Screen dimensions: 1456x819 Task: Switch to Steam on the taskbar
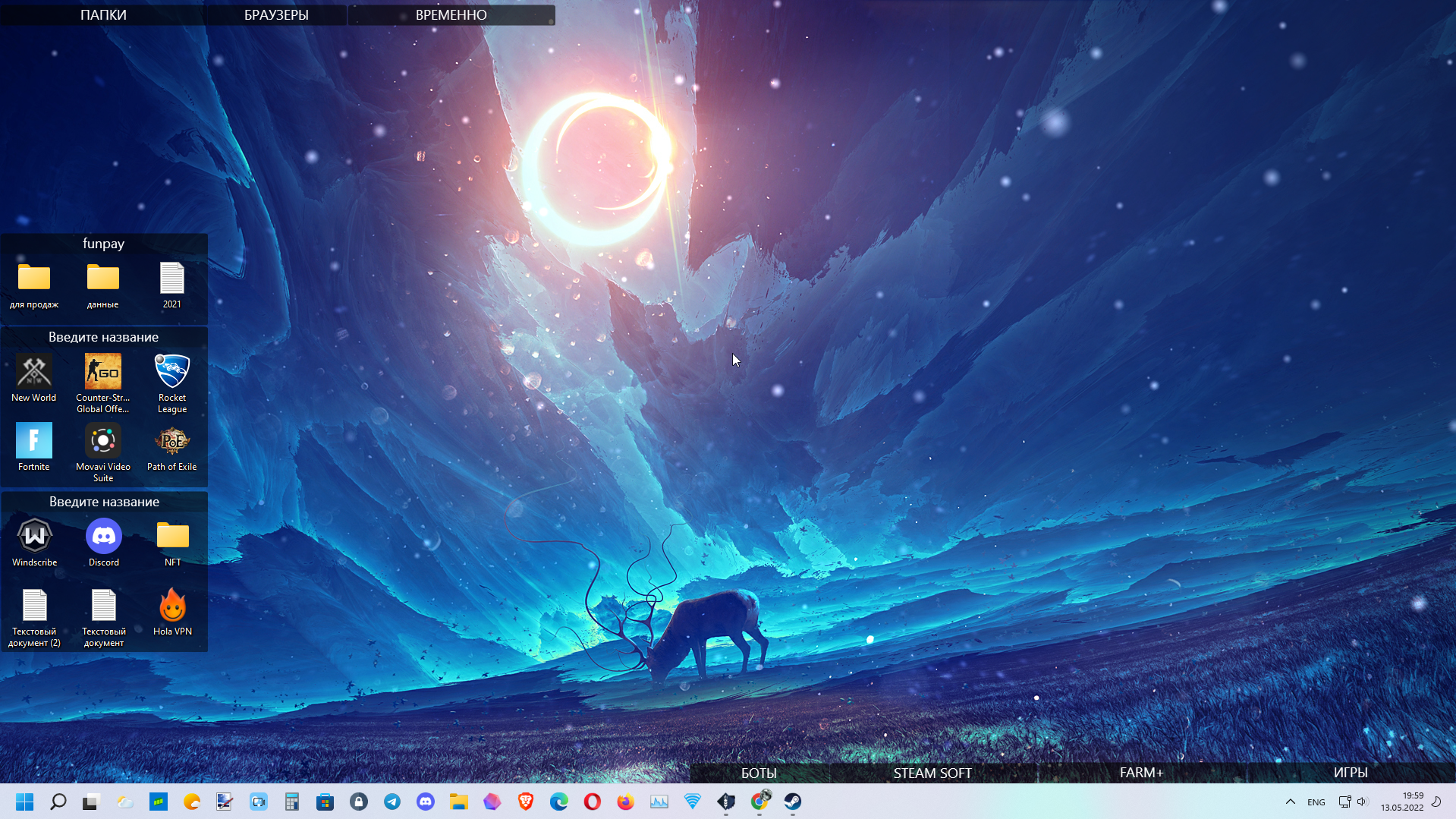click(793, 802)
